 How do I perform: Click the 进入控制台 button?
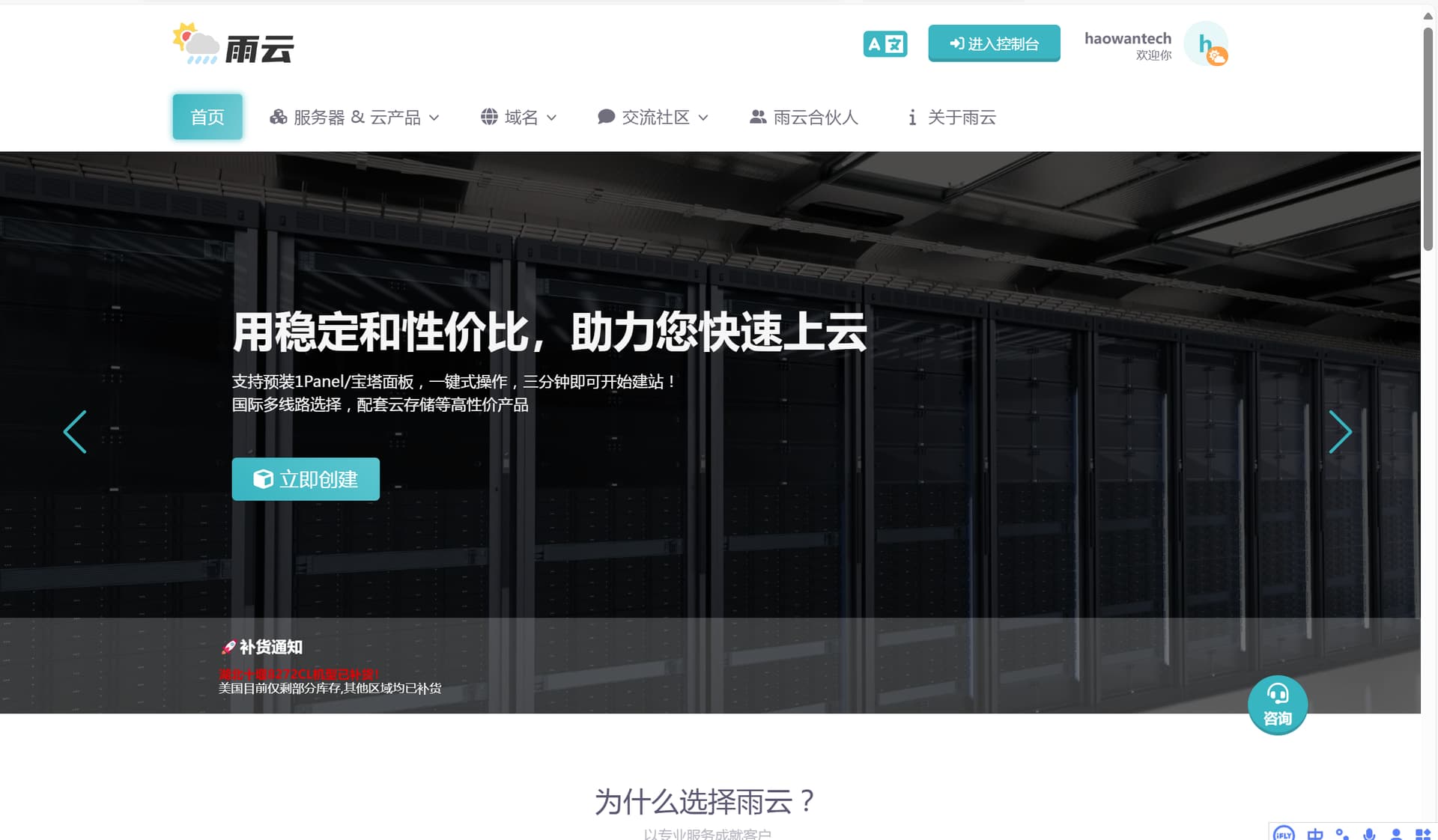pos(994,43)
